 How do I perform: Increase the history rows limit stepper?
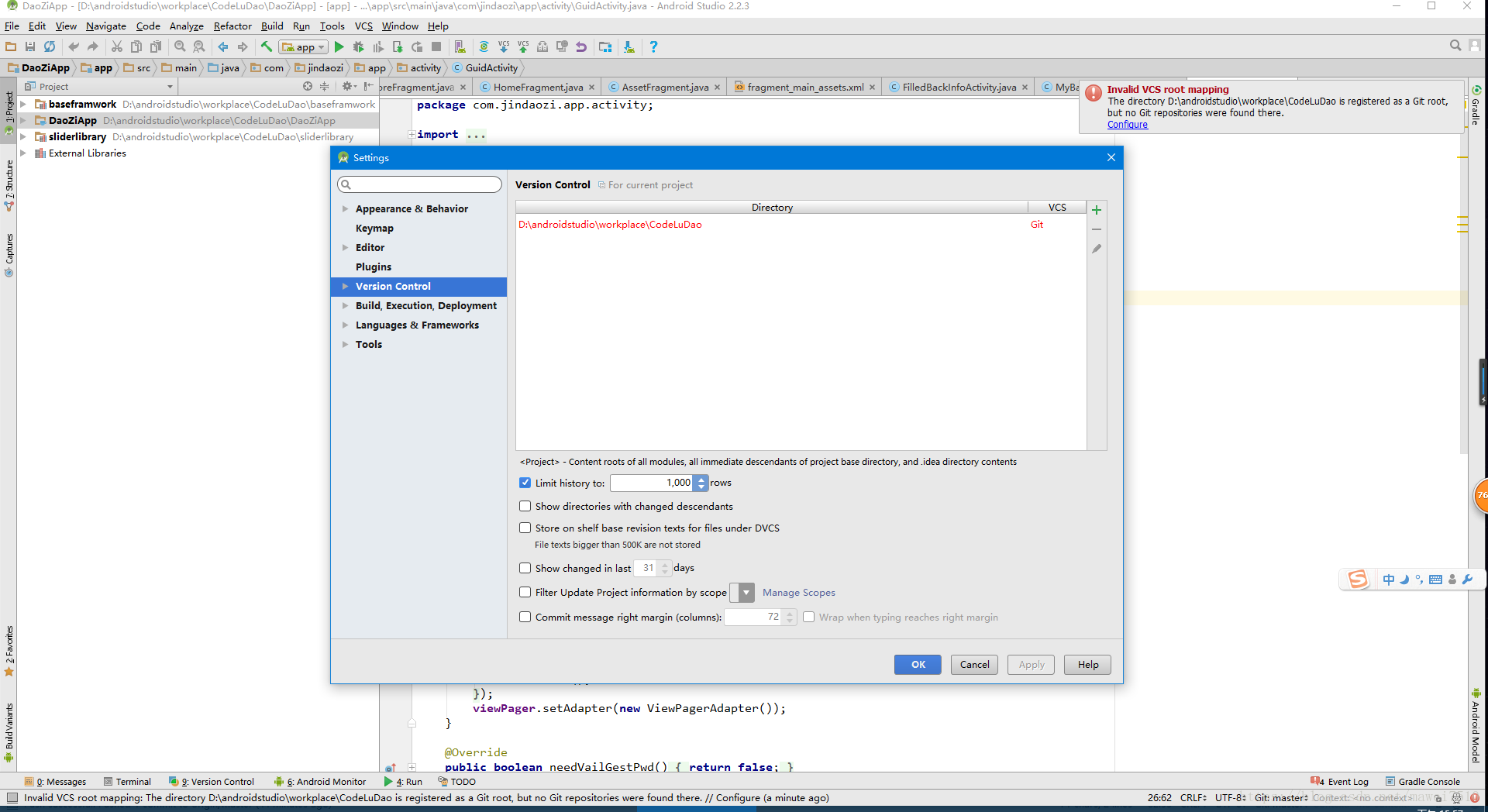coord(701,479)
